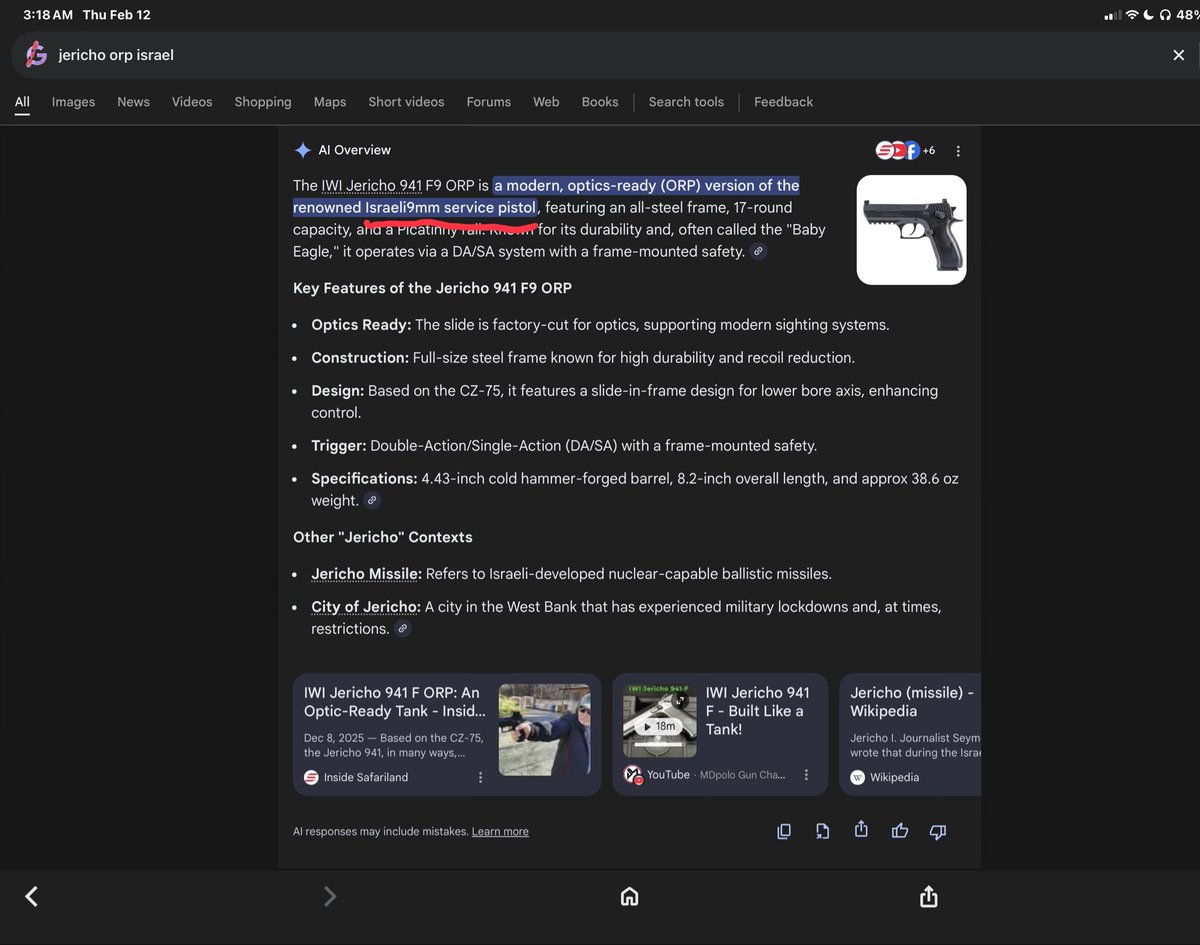The width and height of the screenshot is (1200, 945).
Task: Switch to Short videos tab
Action: pyautogui.click(x=406, y=102)
